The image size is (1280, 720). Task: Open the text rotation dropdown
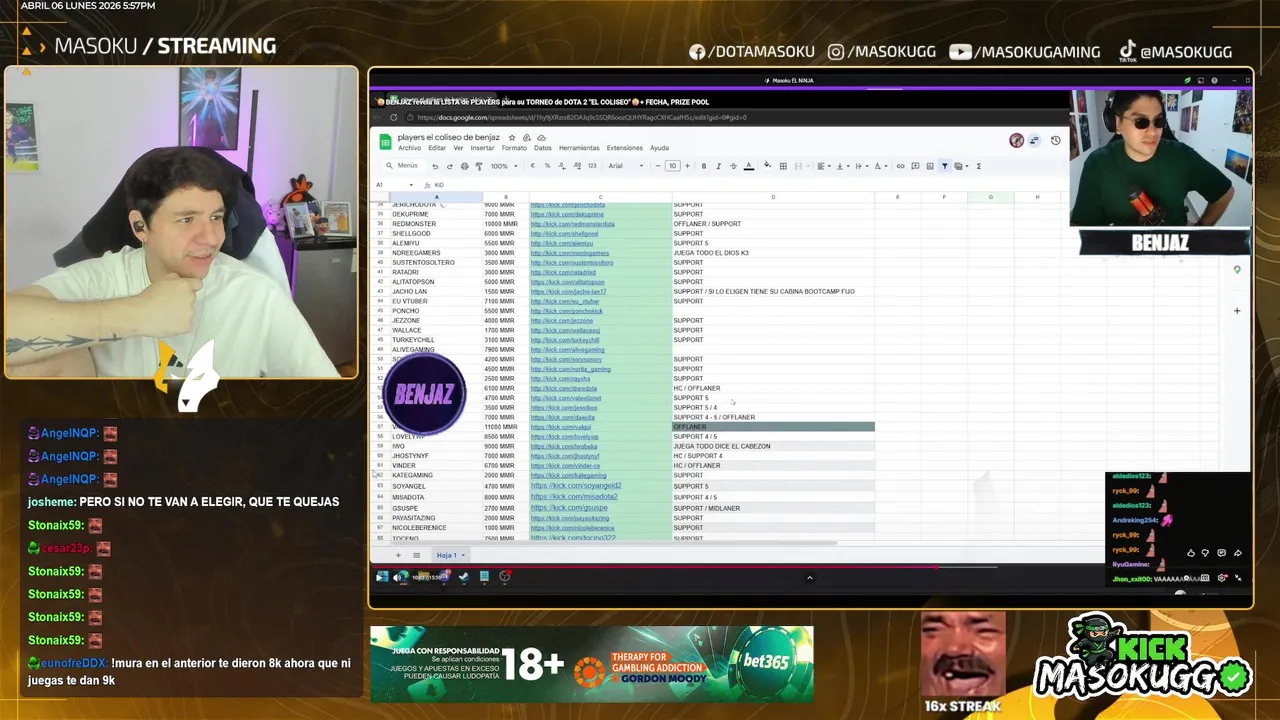click(x=880, y=166)
